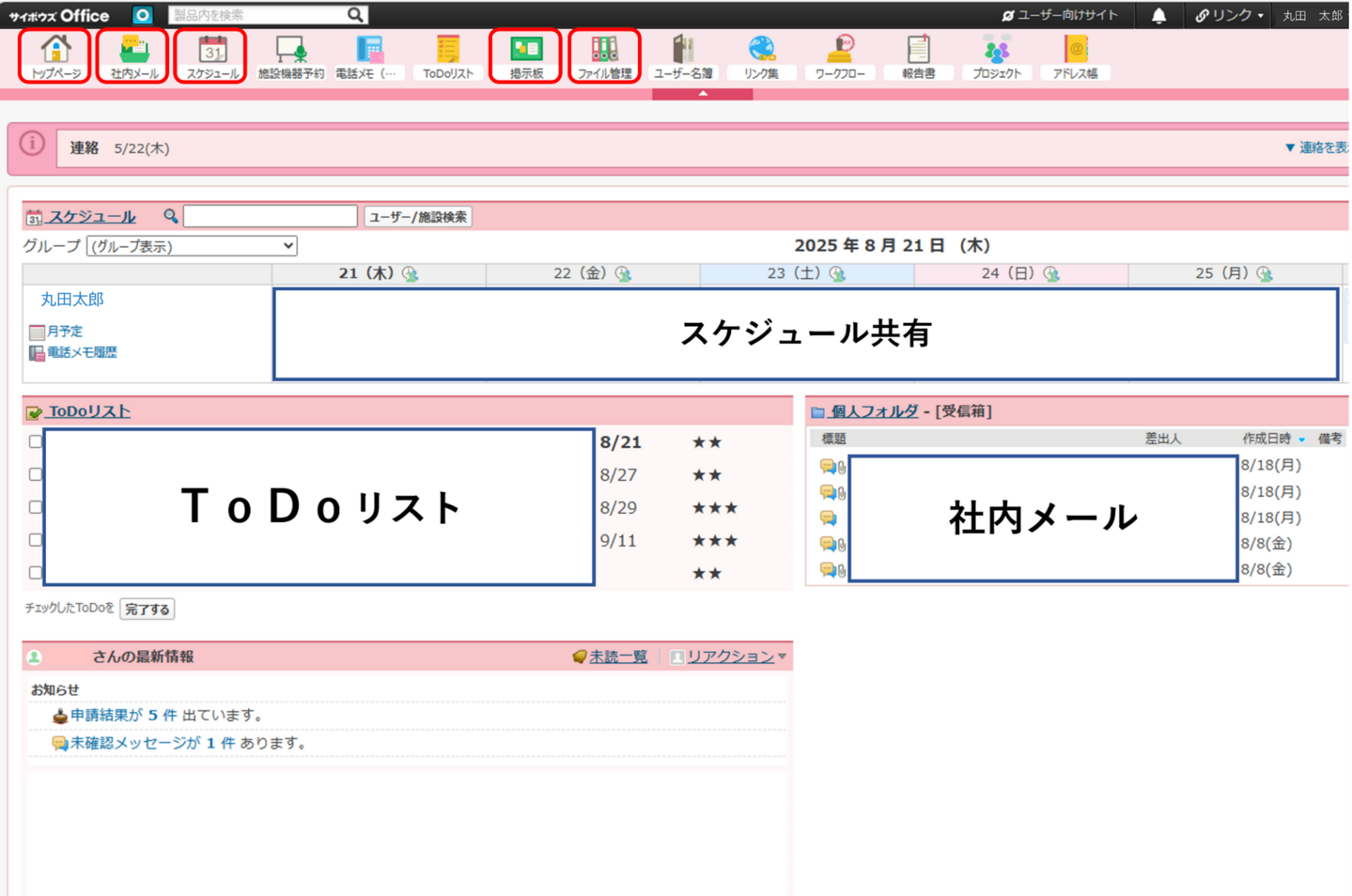This screenshot has width=1352, height=896.
Task: Check the first ToDo item checkbox
Action: pos(36,441)
